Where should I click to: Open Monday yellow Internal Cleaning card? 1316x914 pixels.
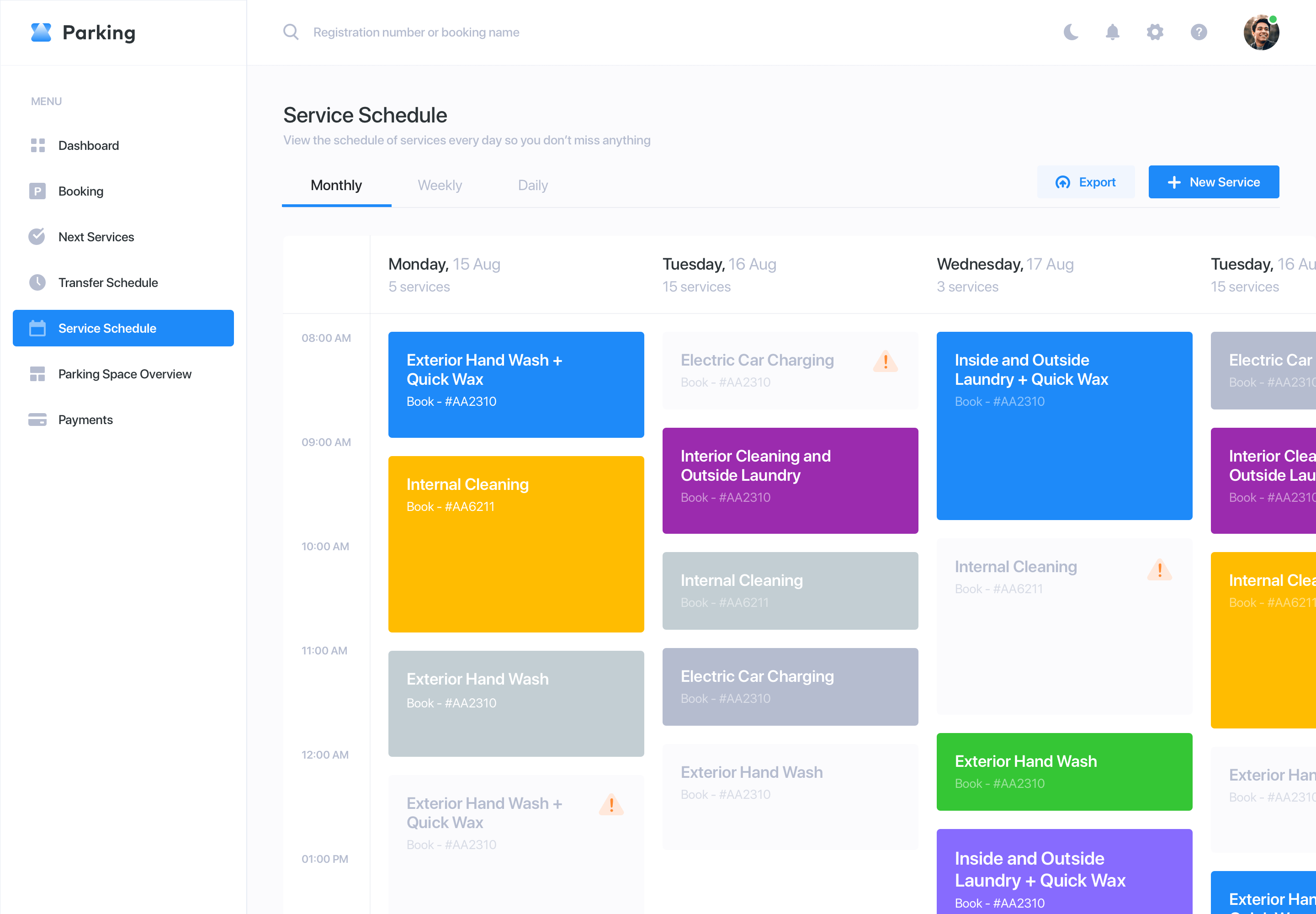coord(516,544)
